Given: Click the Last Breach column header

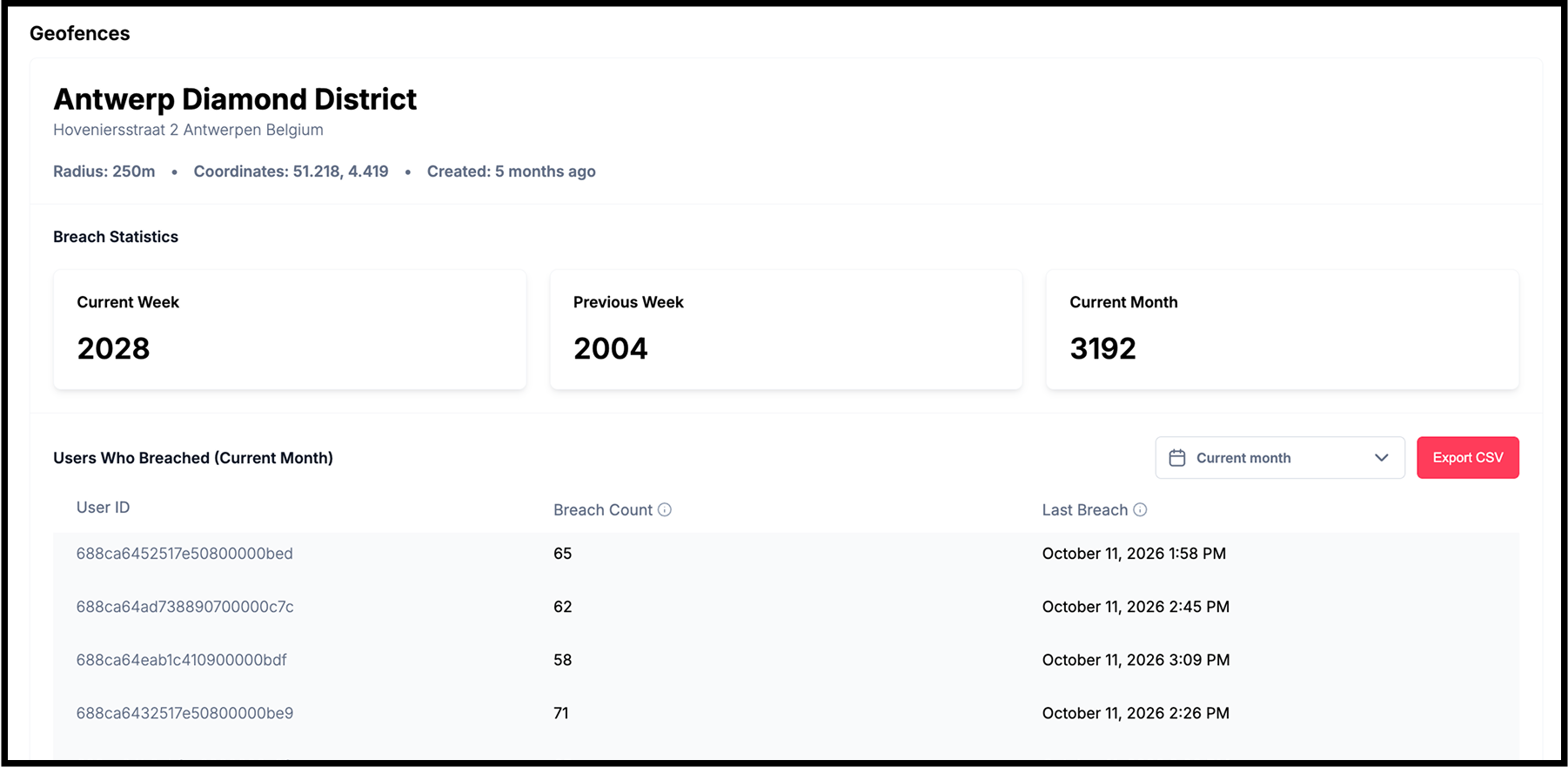Looking at the screenshot, I should tap(1085, 510).
